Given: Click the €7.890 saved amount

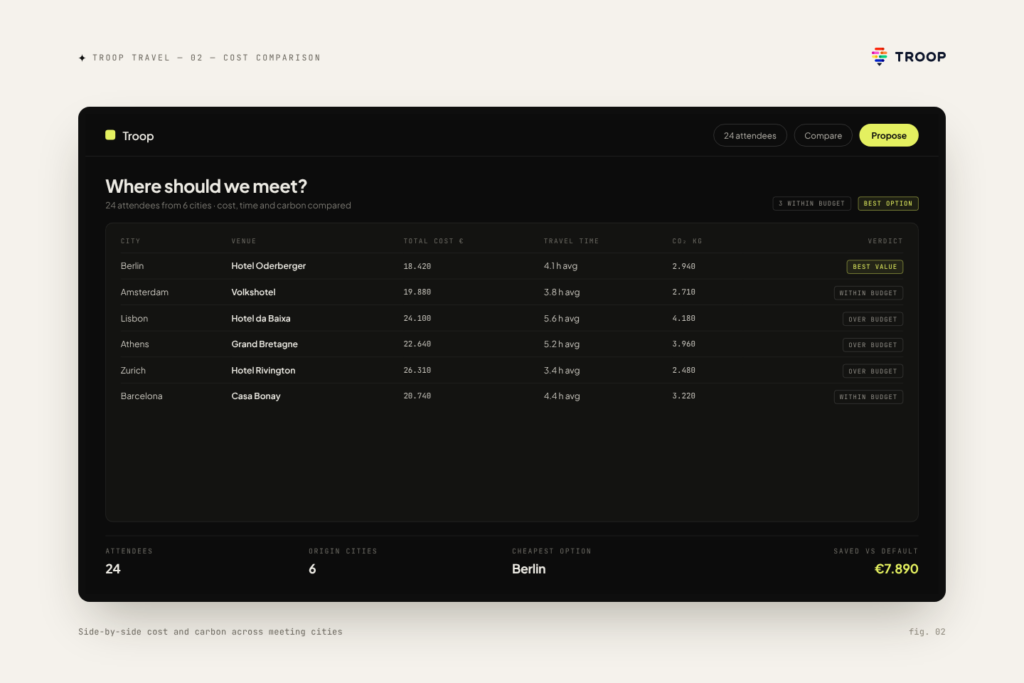Looking at the screenshot, I should [897, 569].
